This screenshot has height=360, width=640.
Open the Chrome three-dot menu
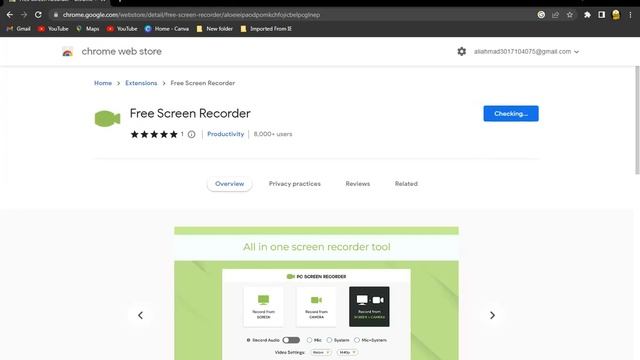(x=630, y=15)
